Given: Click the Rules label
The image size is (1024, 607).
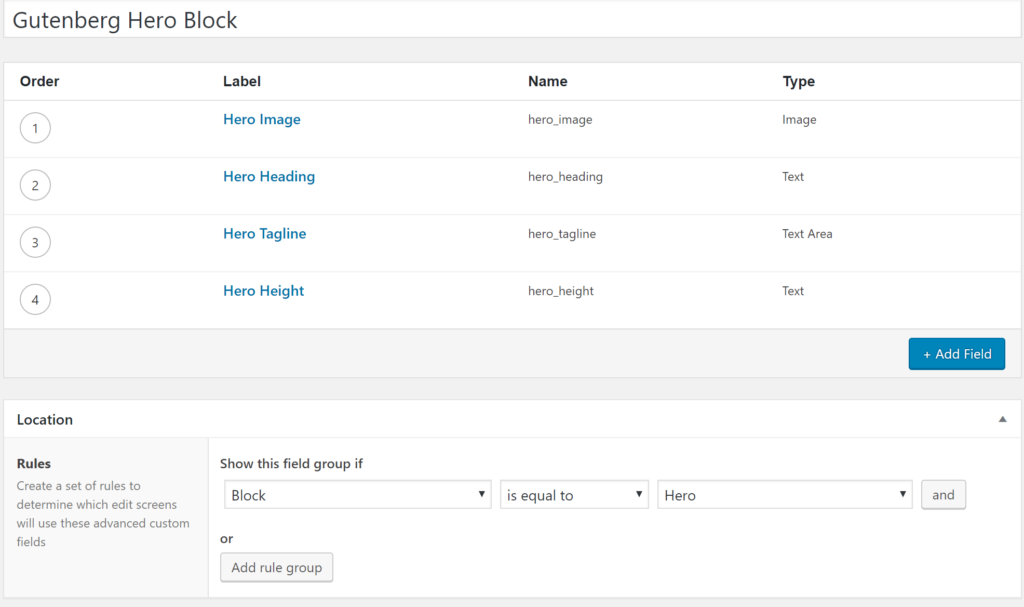Looking at the screenshot, I should click(x=34, y=463).
